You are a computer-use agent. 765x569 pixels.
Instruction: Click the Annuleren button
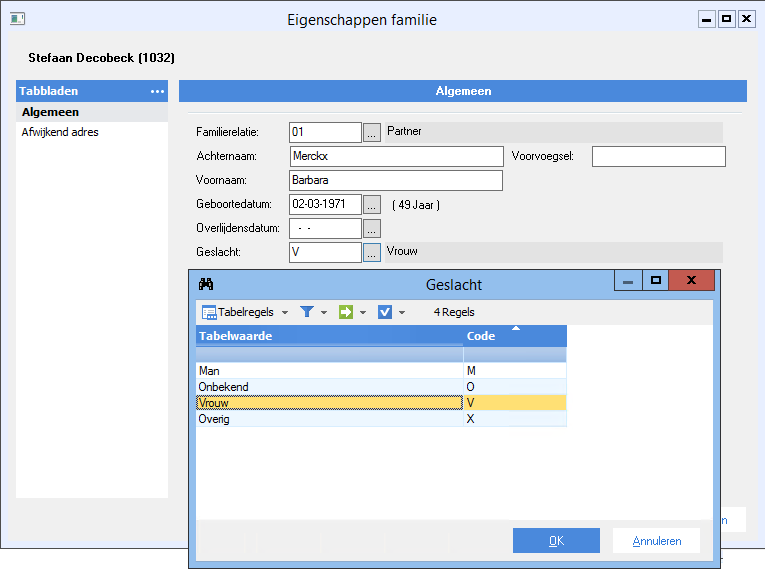(657, 541)
